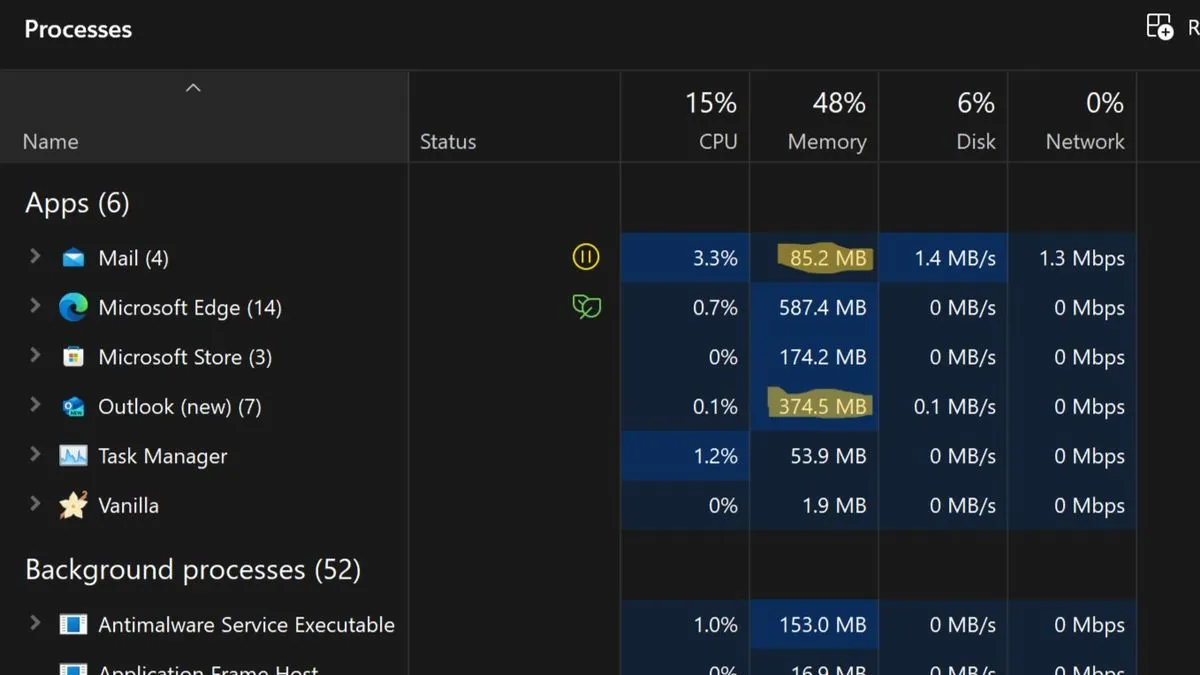Viewport: 1200px width, 675px height.
Task: Click the Task Manager app icon
Action: click(x=72, y=456)
